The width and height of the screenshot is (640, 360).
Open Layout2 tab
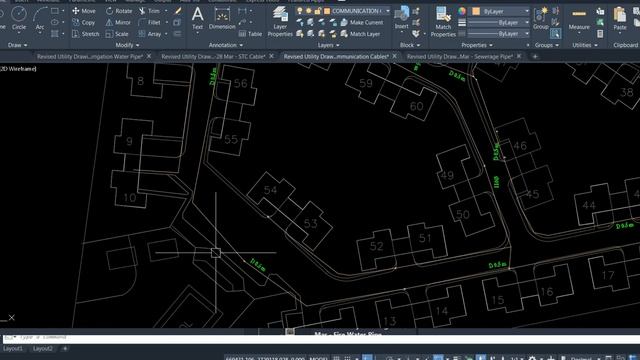43,349
